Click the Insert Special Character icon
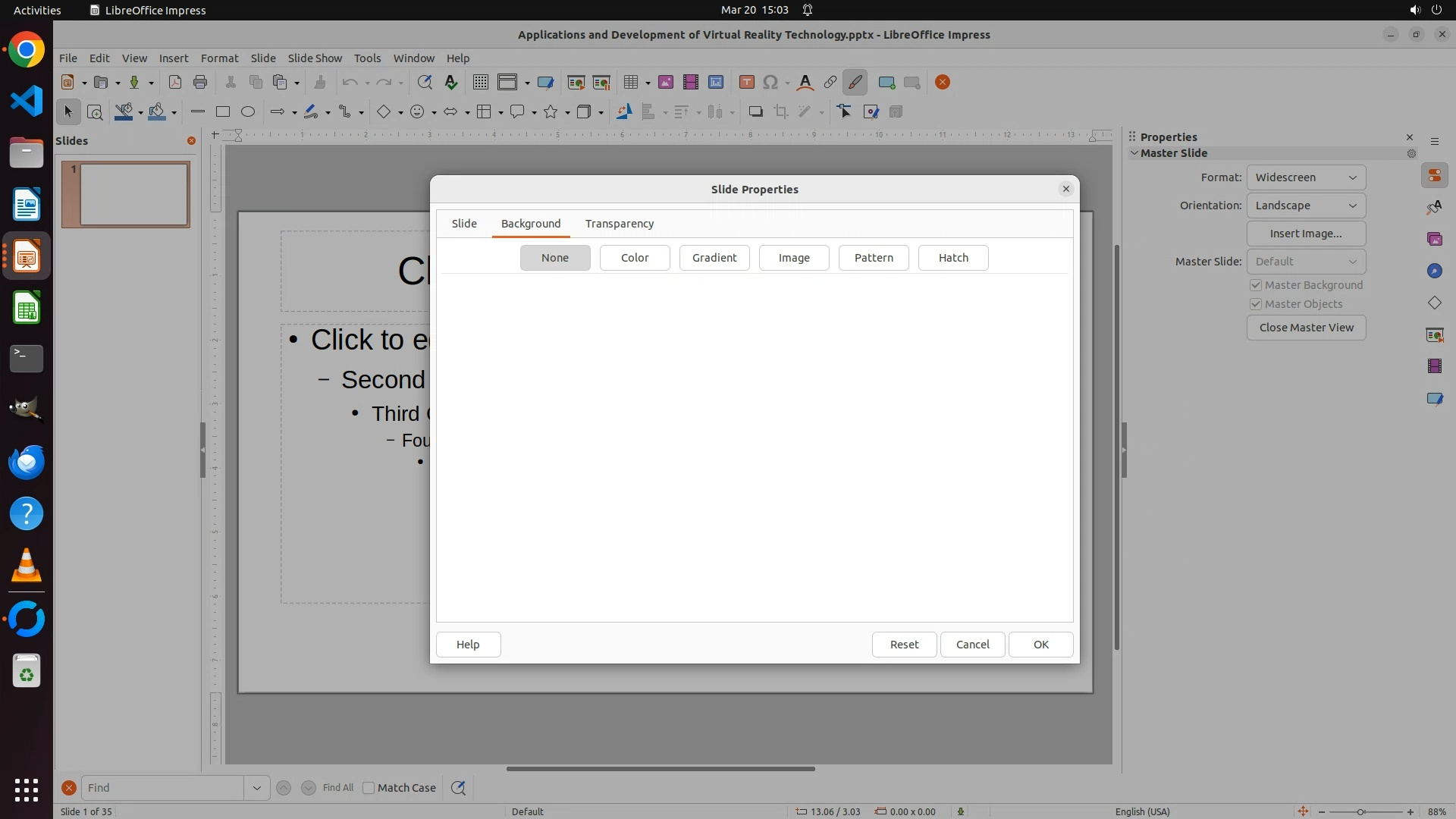Image resolution: width=1456 pixels, height=819 pixels. pyautogui.click(x=770, y=83)
